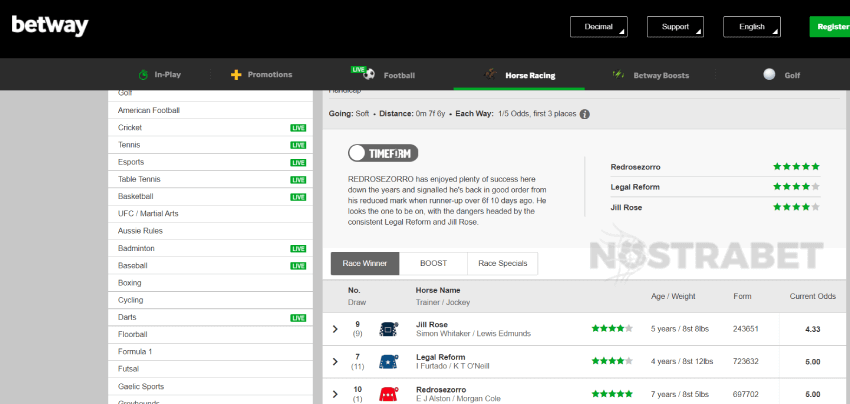Expand the Redrosezorro runner row chevron
Screen dimensions: 850x404
tap(335, 394)
